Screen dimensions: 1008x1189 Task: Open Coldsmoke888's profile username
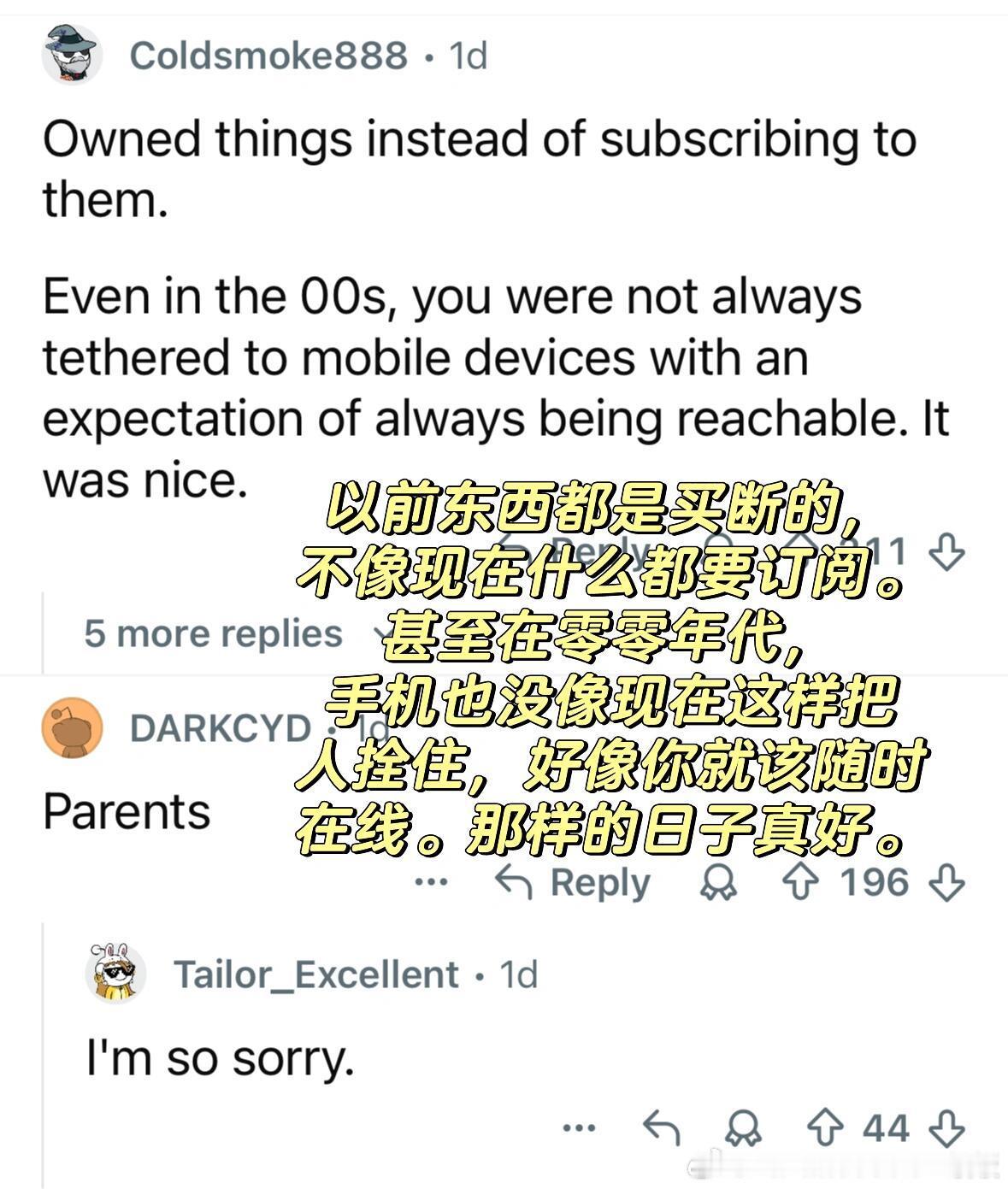tap(268, 56)
